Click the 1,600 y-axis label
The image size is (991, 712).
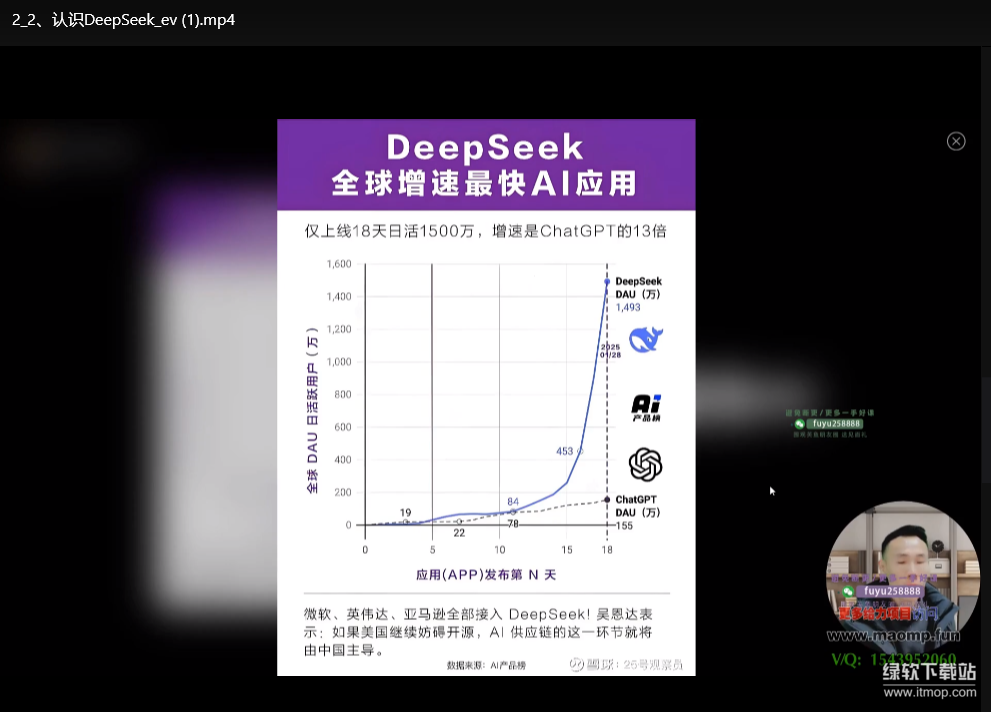[x=339, y=263]
